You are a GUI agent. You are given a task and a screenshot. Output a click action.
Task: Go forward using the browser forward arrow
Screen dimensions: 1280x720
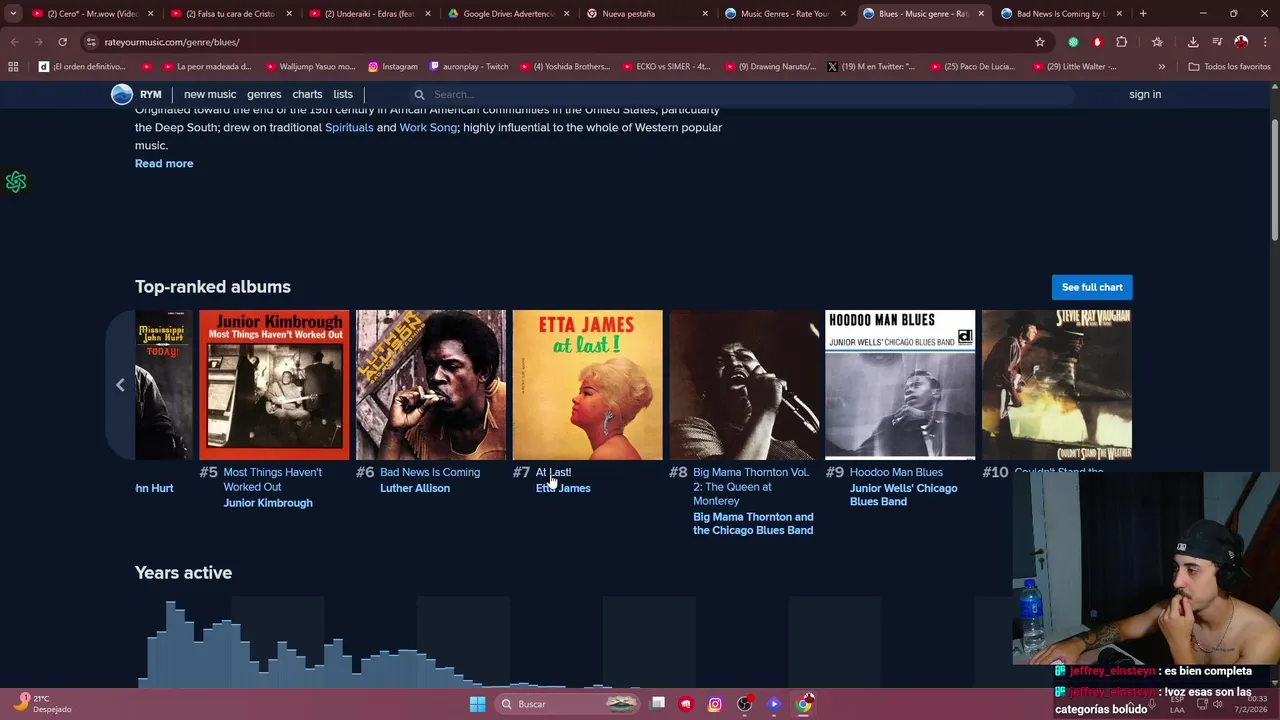click(x=38, y=42)
